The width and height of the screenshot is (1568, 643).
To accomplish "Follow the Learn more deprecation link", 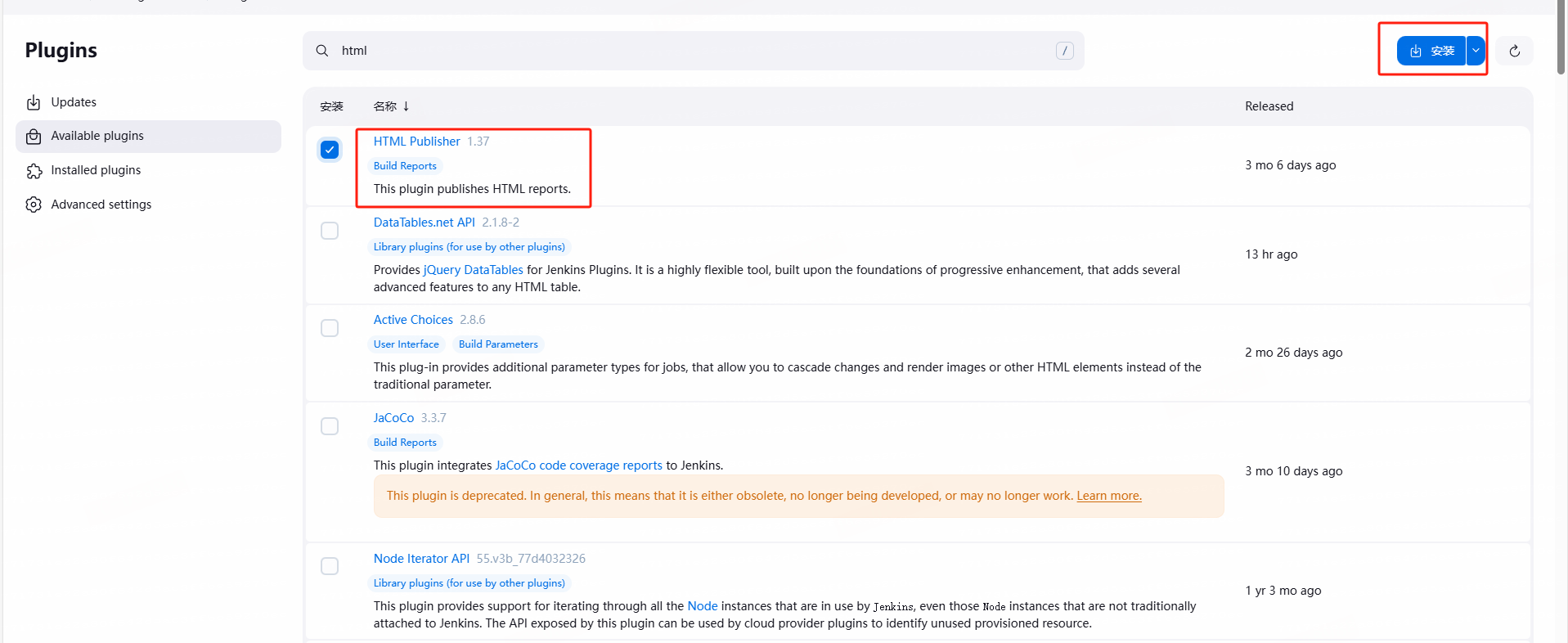I will click(x=1108, y=496).
